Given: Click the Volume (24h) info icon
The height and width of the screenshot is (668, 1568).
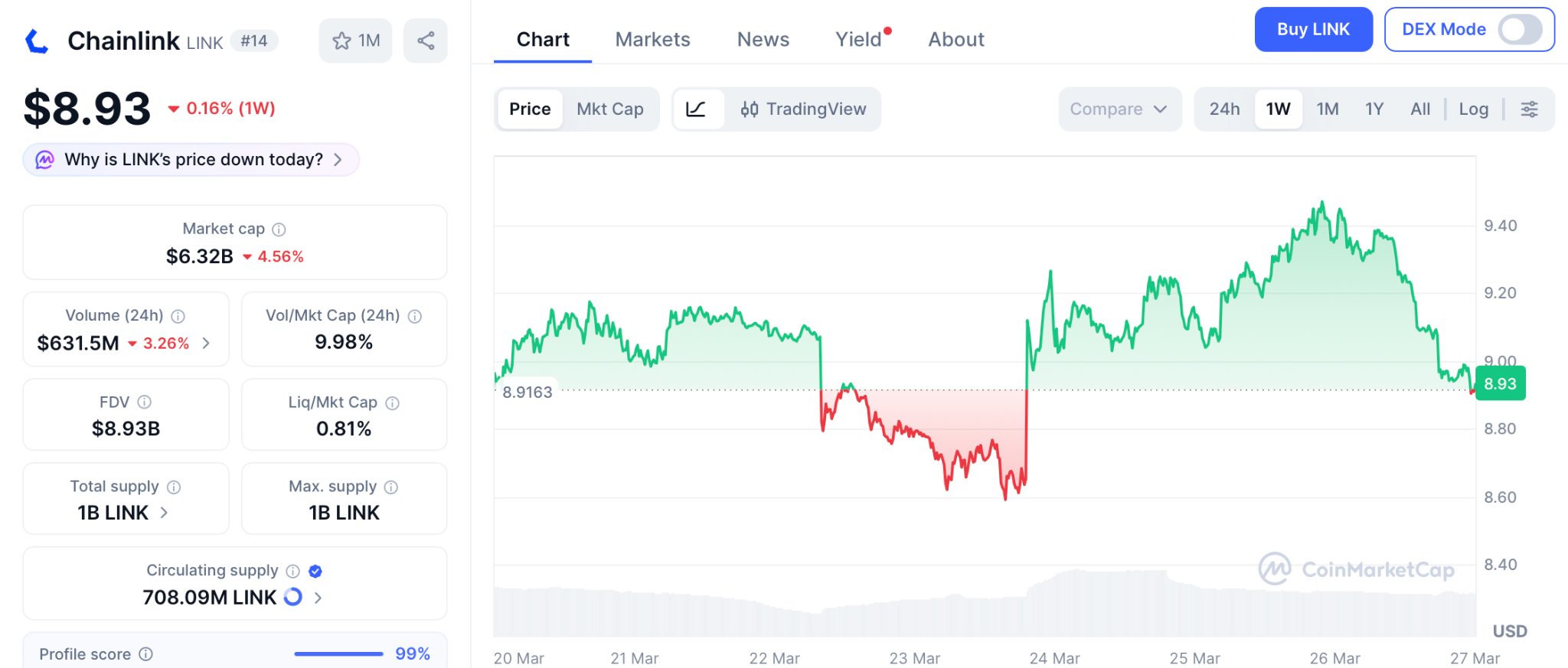Looking at the screenshot, I should click(178, 316).
